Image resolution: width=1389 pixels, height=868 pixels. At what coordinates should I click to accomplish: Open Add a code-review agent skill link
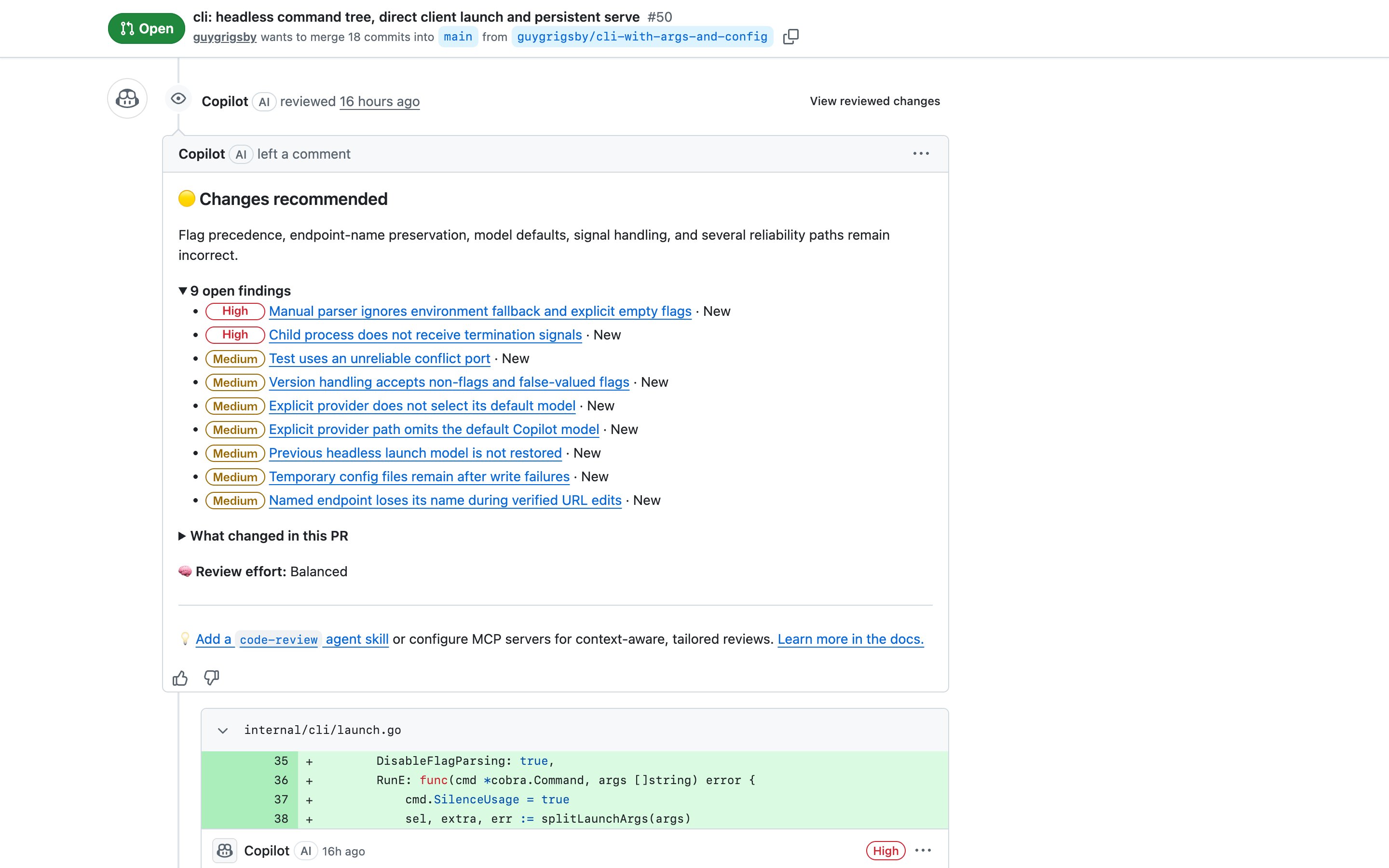pos(292,639)
